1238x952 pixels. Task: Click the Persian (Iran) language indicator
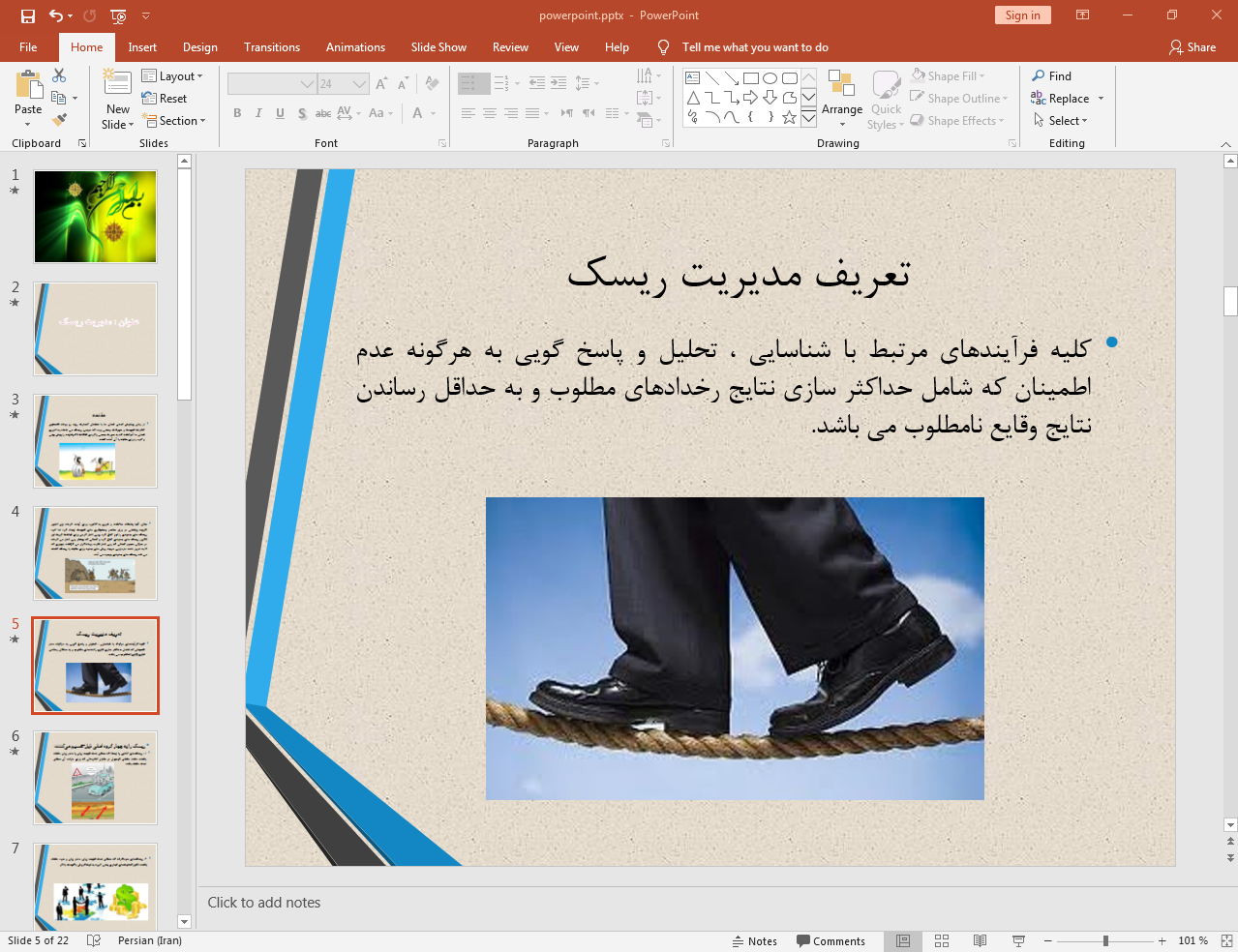150,940
